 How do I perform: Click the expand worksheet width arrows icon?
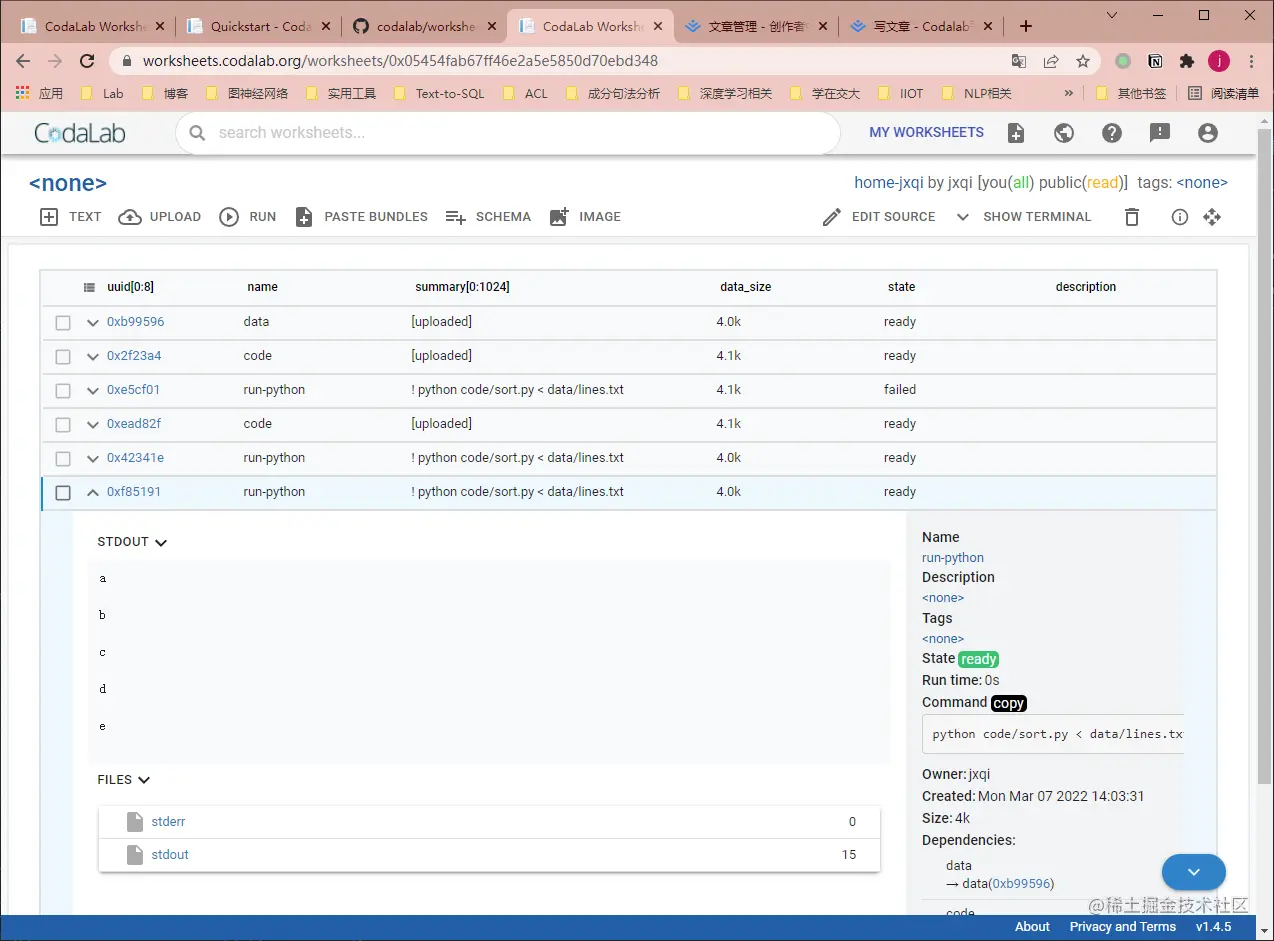(x=1212, y=217)
